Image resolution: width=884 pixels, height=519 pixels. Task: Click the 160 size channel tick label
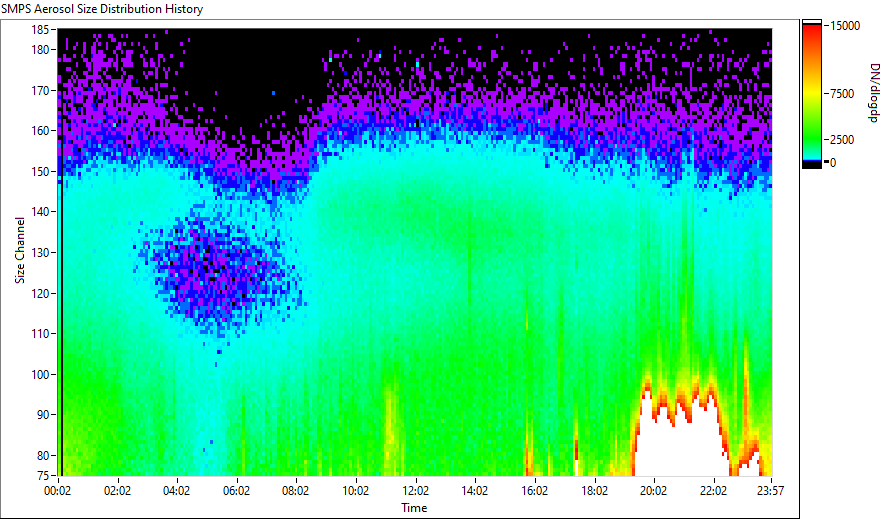(x=42, y=131)
